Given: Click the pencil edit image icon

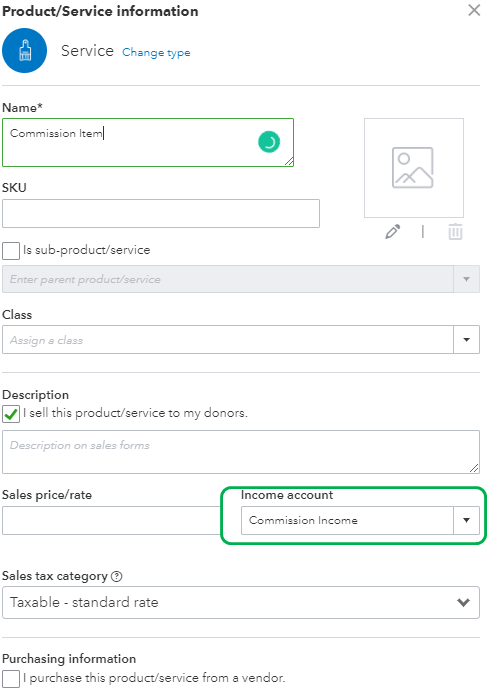Looking at the screenshot, I should 392,232.
